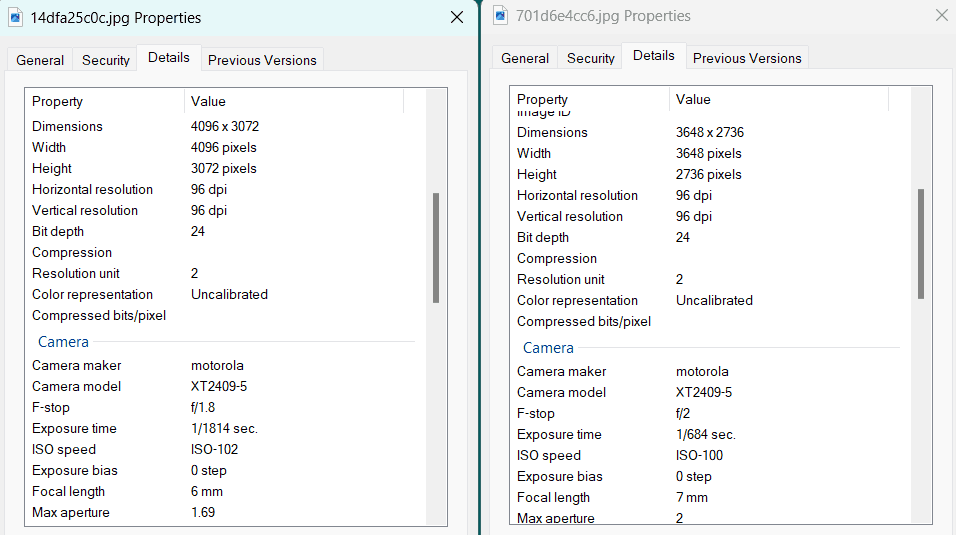This screenshot has width=956, height=535.
Task: Select the Camera section heading in 701d6e4cc6.jpg window
Action: tap(548, 348)
